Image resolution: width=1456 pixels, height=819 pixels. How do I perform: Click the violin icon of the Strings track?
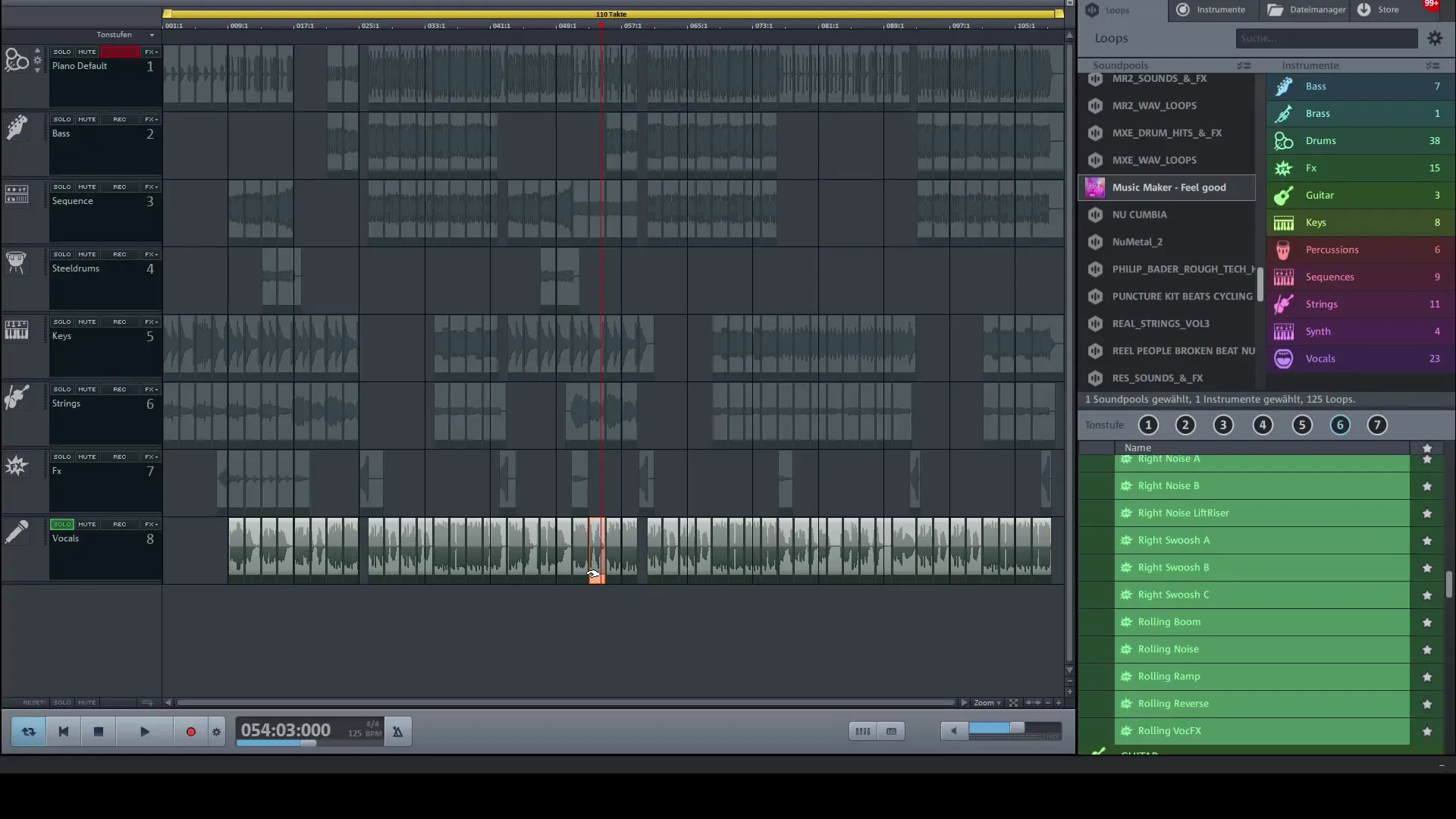[17, 397]
